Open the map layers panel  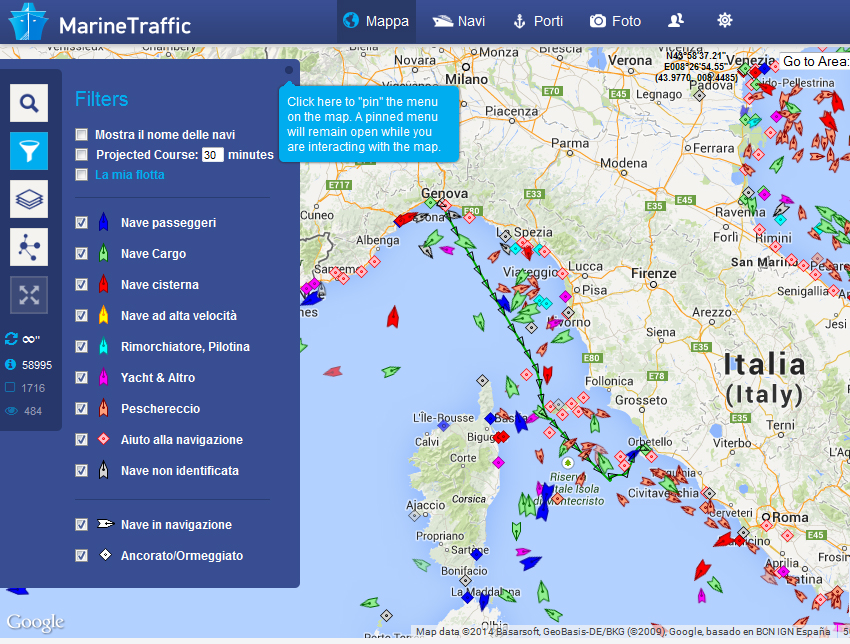pyautogui.click(x=29, y=199)
